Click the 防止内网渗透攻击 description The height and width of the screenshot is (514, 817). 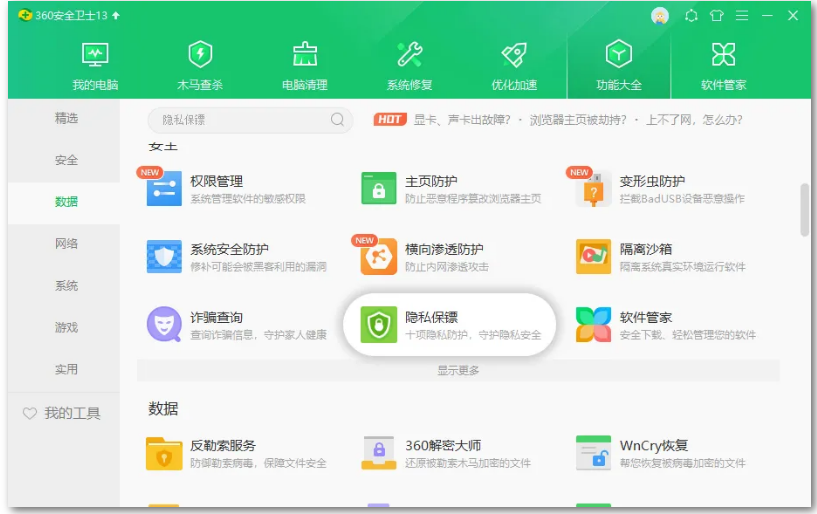447,267
